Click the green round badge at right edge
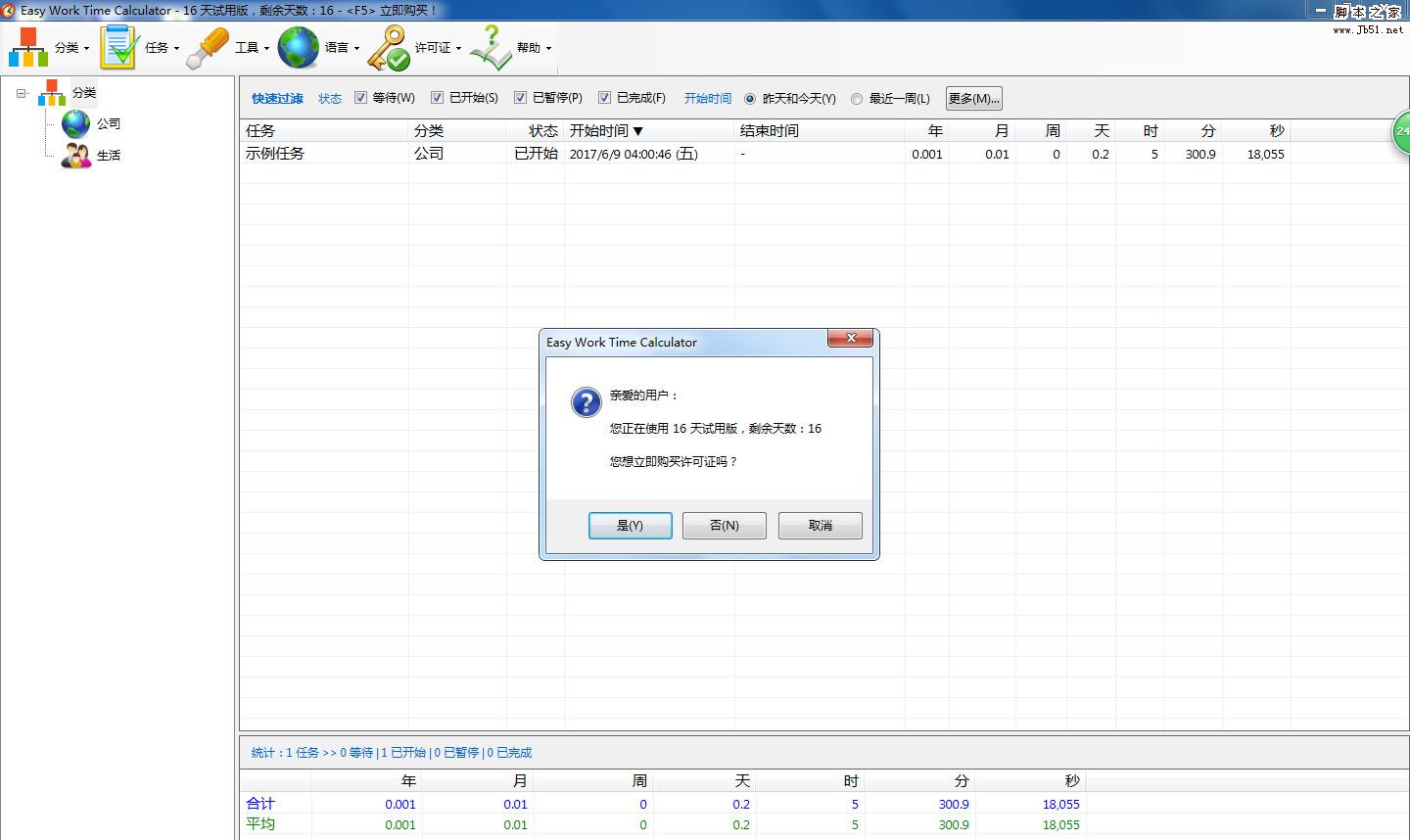 1401,131
